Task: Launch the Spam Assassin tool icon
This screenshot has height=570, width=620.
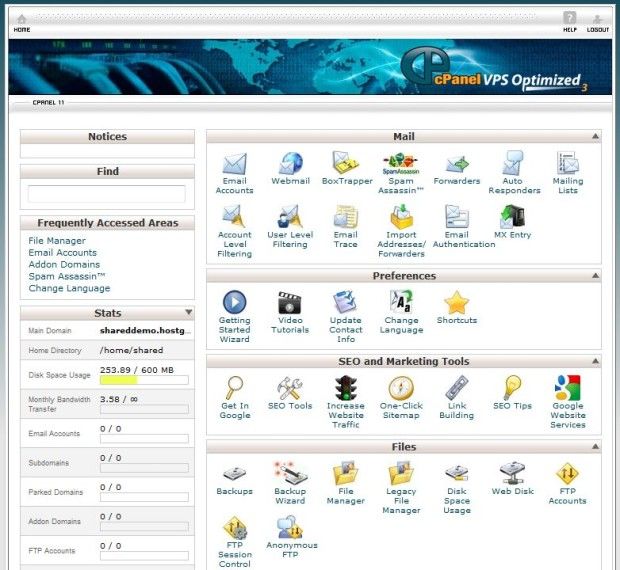Action: pyautogui.click(x=400, y=163)
